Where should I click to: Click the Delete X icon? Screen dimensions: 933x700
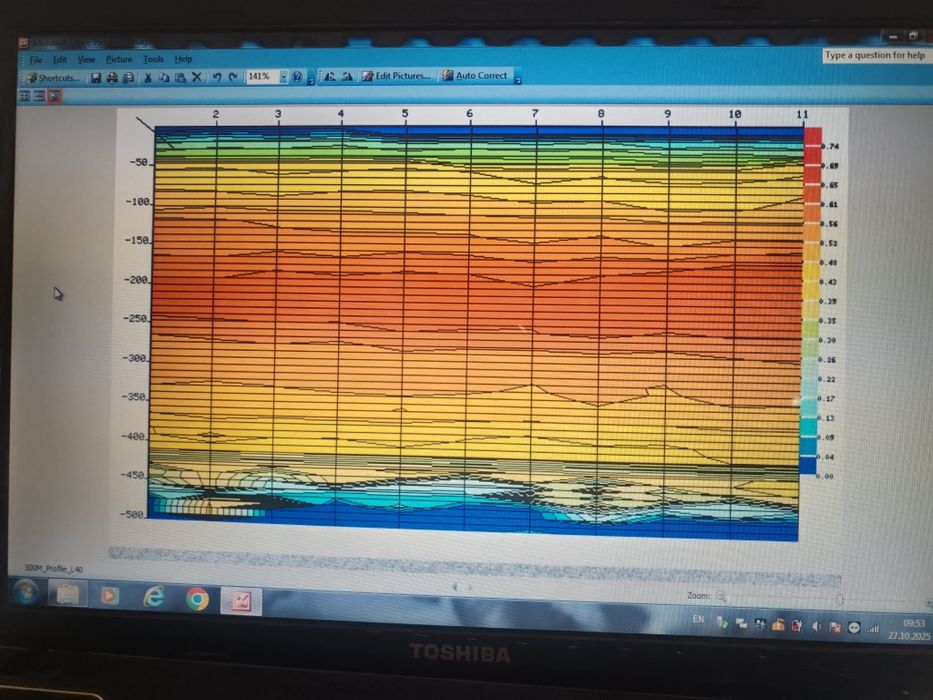pyautogui.click(x=196, y=77)
